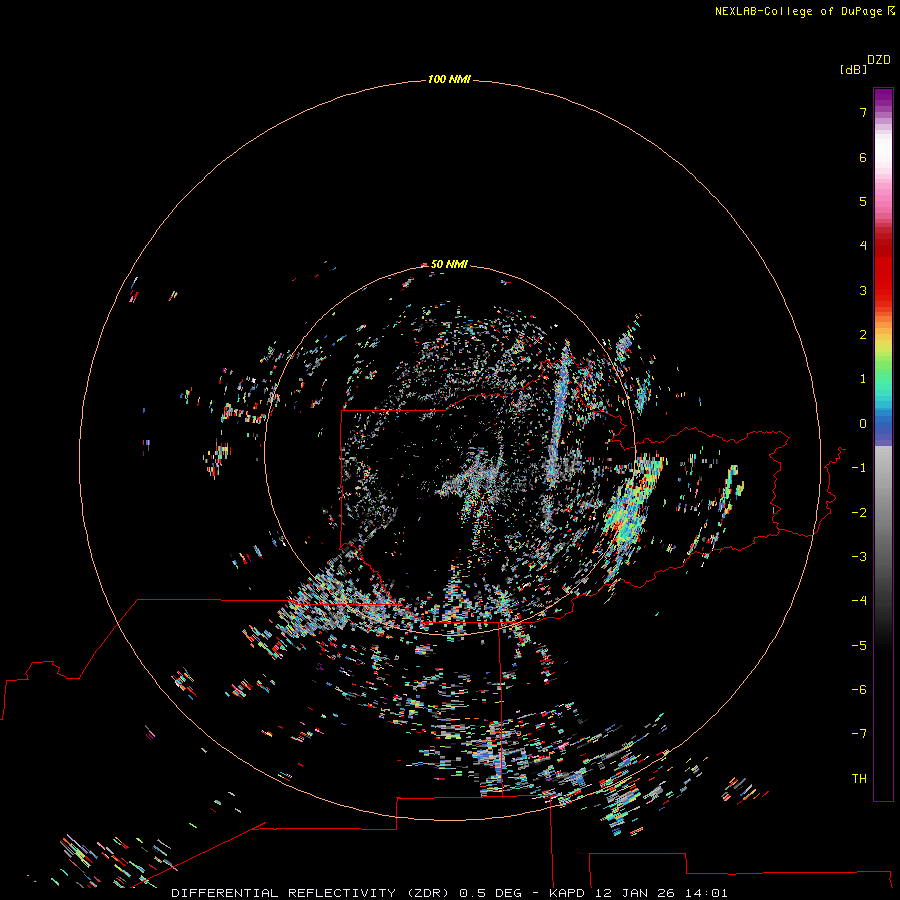
Task: Click the -3 value on color scale
Action: pos(859,557)
